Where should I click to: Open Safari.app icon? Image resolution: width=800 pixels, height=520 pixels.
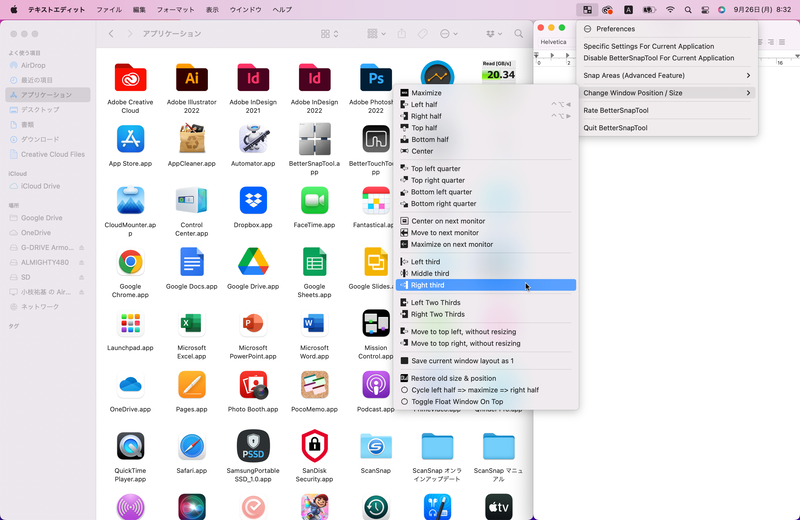tap(192, 446)
